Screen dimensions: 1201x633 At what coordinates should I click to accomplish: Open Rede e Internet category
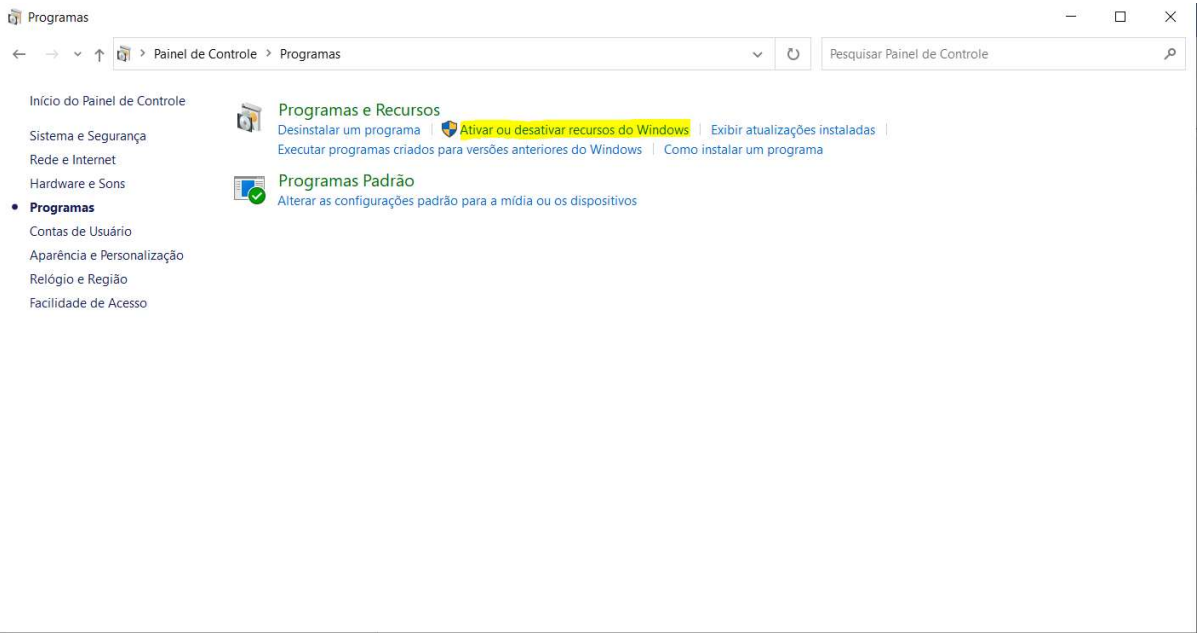point(73,160)
